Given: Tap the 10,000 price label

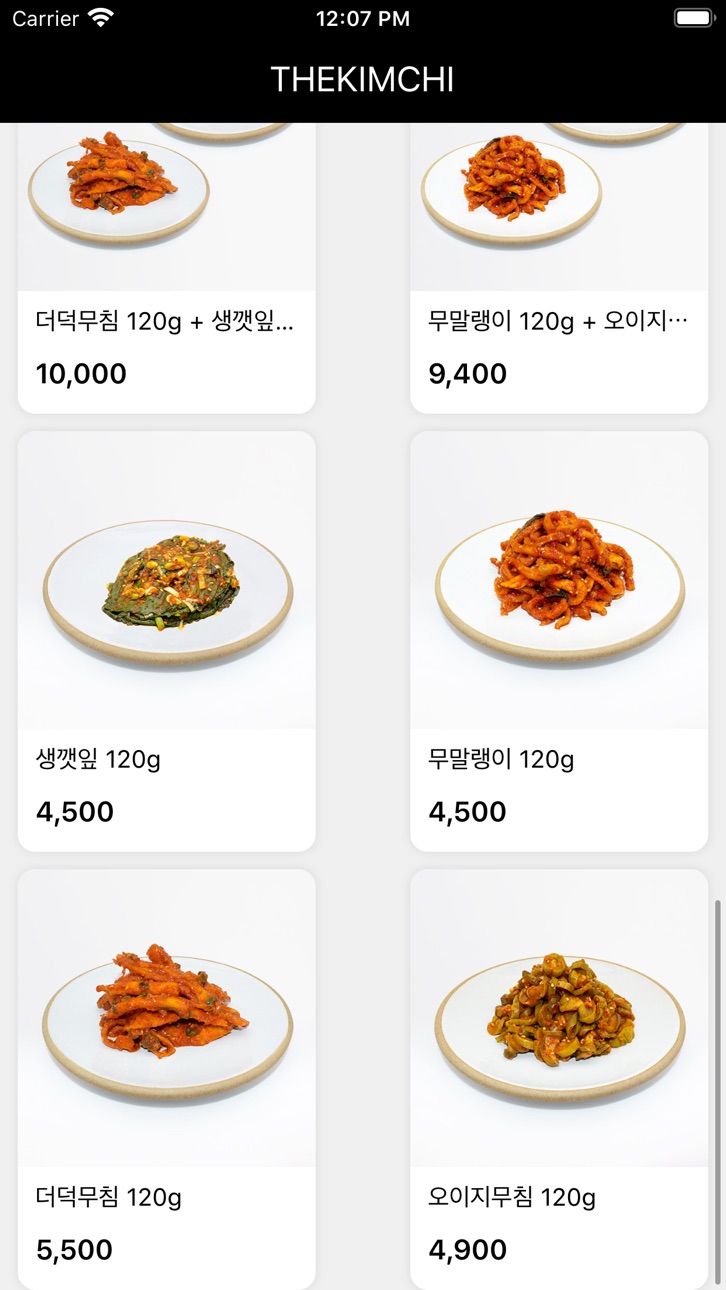Looking at the screenshot, I should [x=81, y=374].
